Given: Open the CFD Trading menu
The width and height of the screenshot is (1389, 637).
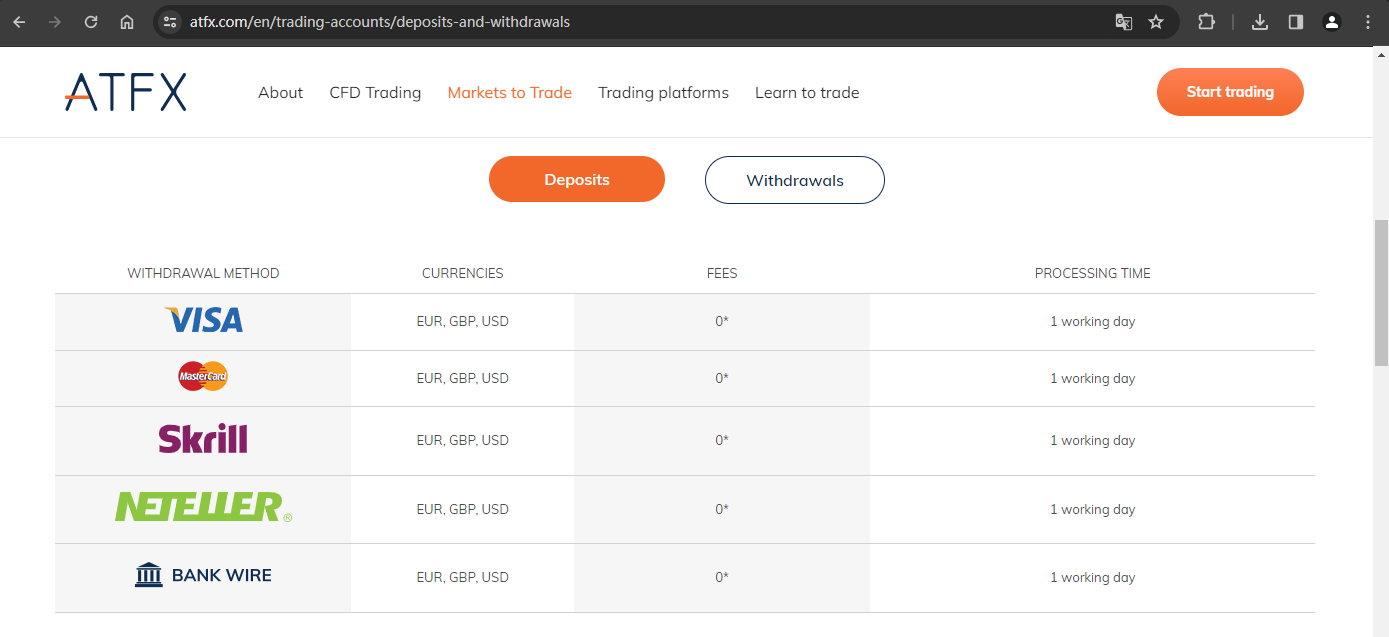Looking at the screenshot, I should [375, 92].
